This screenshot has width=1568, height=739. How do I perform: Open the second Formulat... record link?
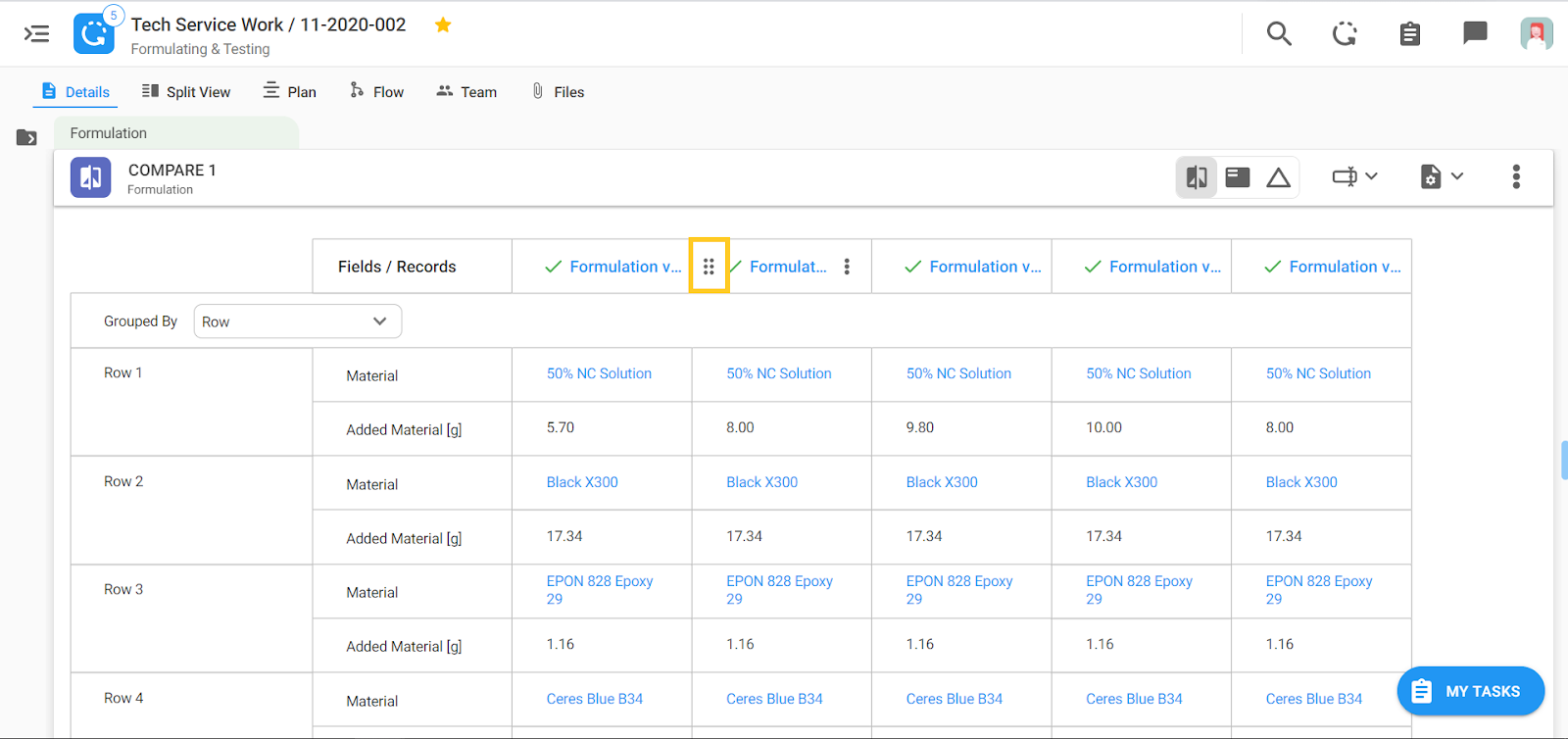pyautogui.click(x=788, y=267)
